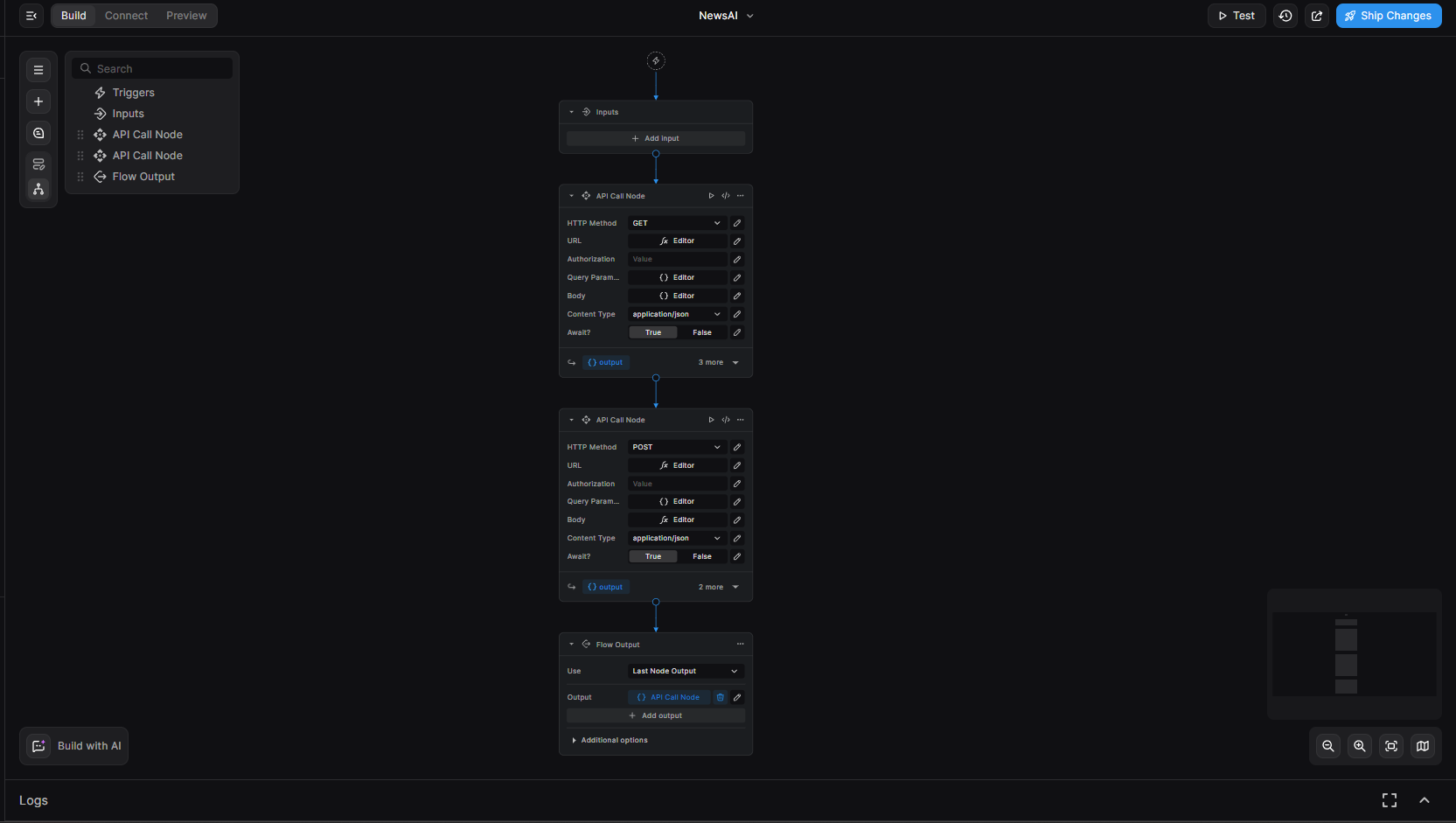Open Last Node Output dropdown
This screenshot has height=823, width=1456.
pos(685,671)
